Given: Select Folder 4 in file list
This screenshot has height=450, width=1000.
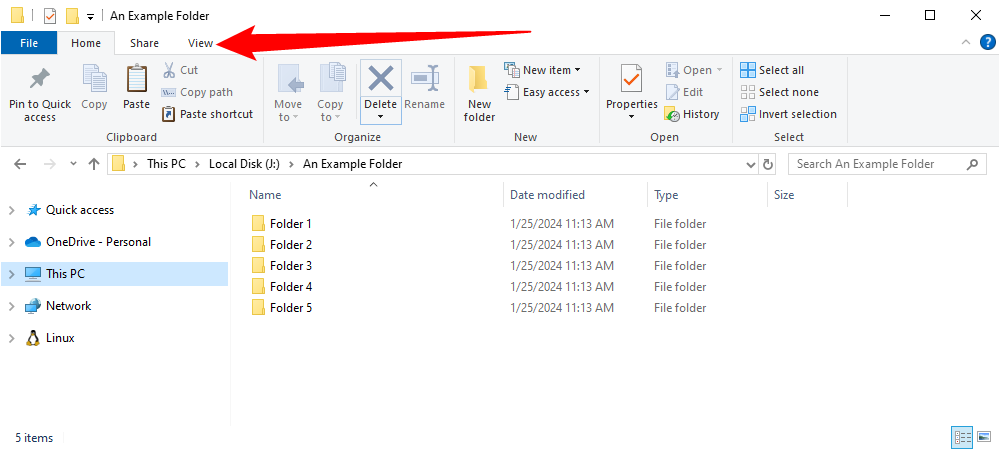Looking at the screenshot, I should [x=281, y=287].
